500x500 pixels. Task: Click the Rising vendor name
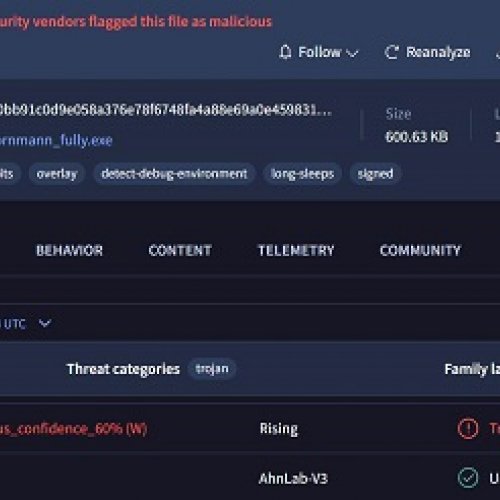coord(279,429)
